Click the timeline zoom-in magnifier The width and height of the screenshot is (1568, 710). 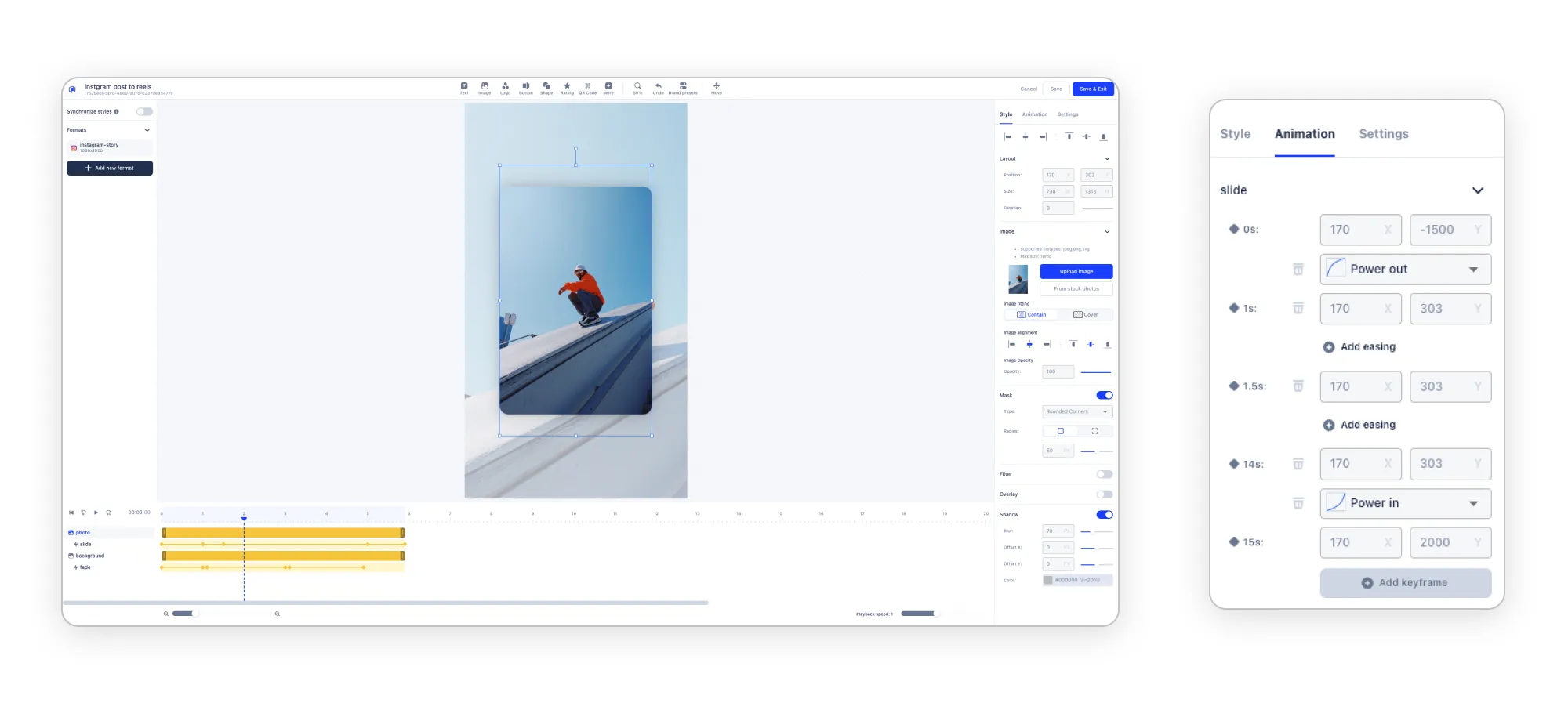click(278, 614)
